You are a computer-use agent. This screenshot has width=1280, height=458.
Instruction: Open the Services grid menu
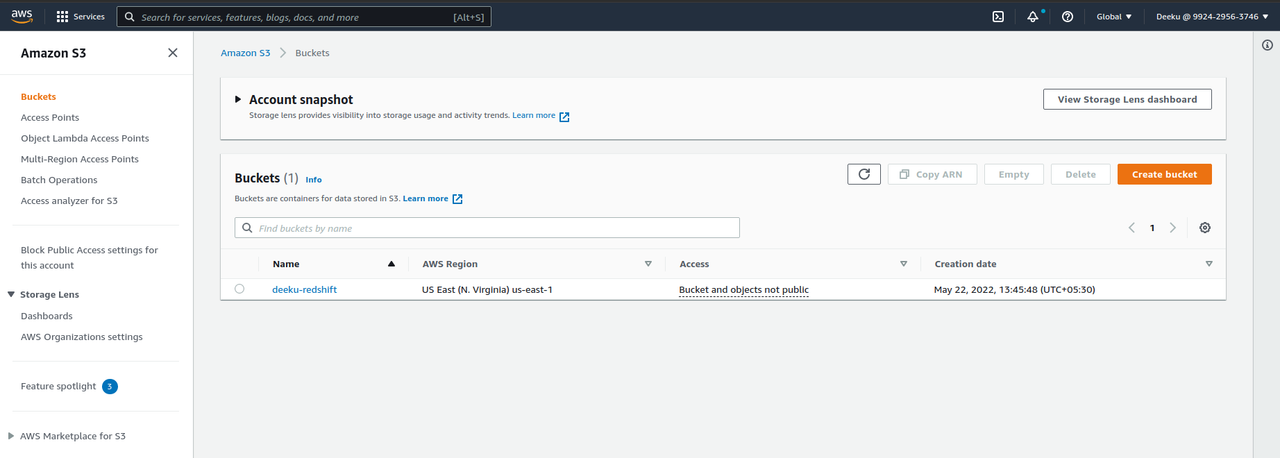point(80,16)
